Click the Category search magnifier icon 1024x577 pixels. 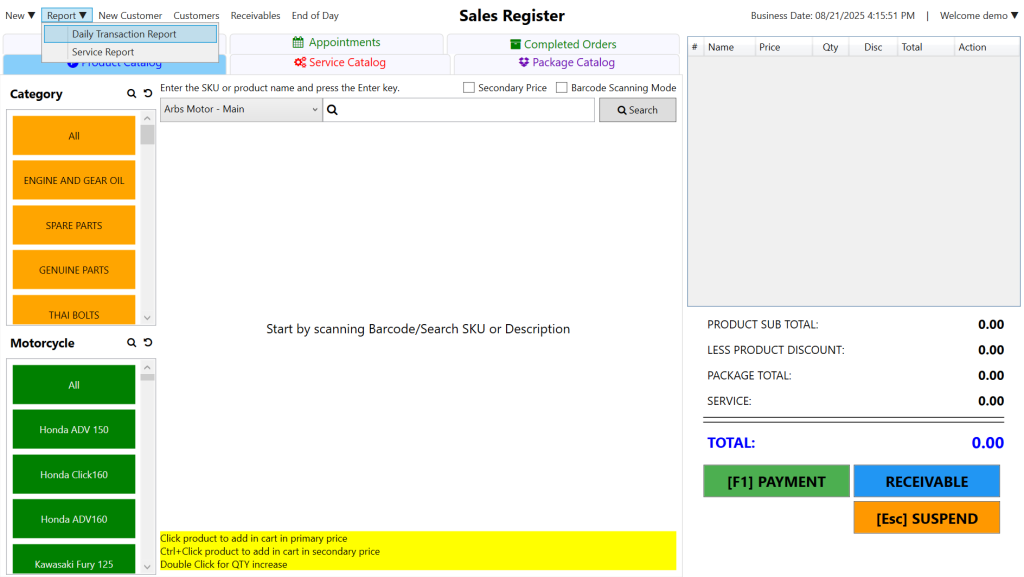click(131, 94)
